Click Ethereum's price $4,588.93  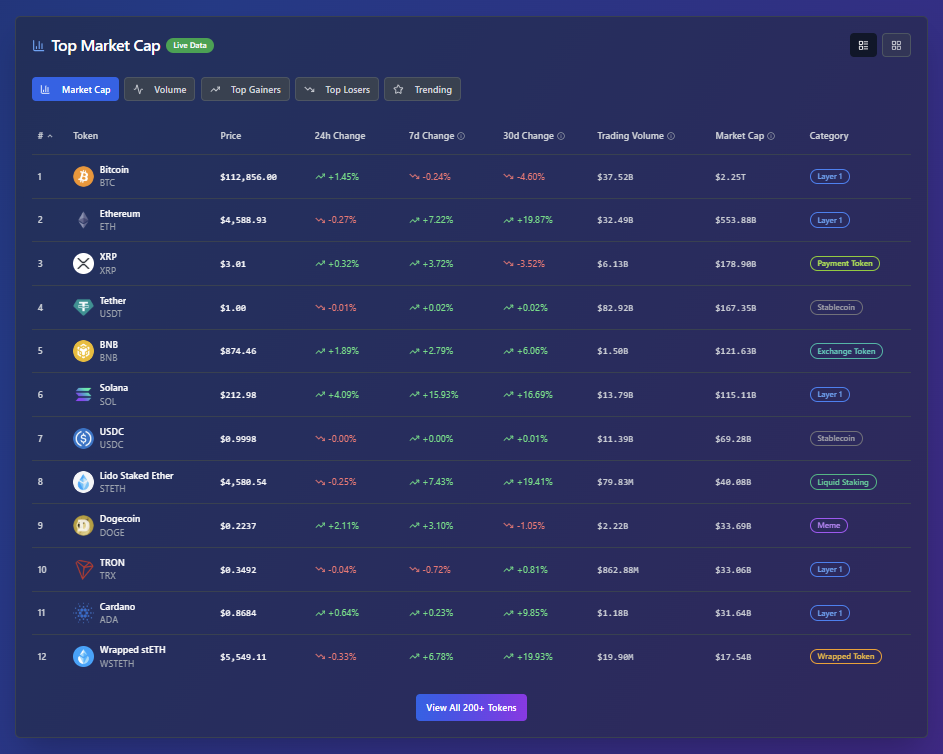[243, 220]
